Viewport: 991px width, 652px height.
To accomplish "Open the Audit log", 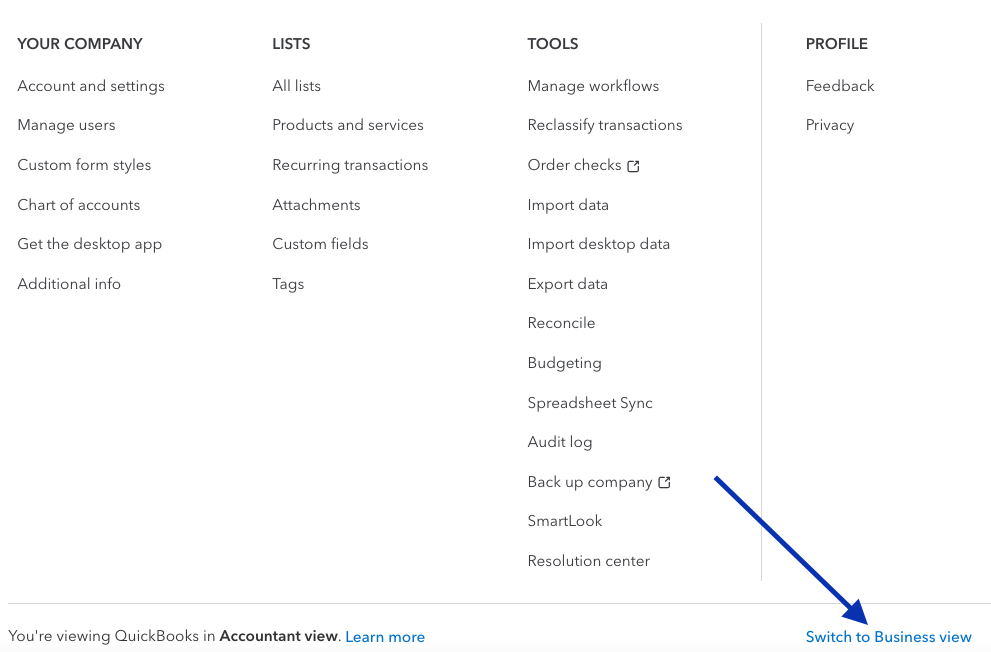I will point(560,442).
